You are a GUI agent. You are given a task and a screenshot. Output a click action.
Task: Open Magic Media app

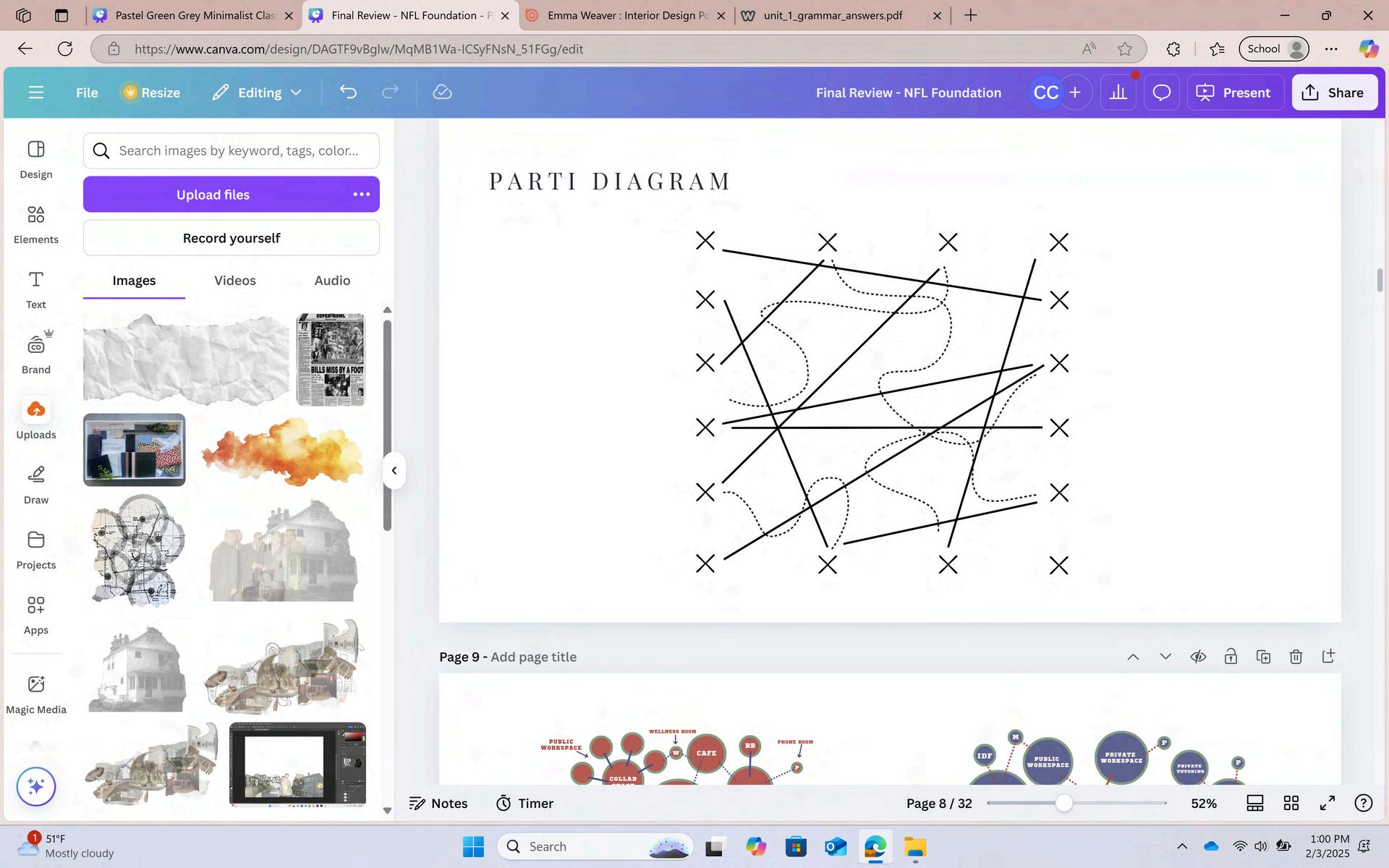coord(35,694)
